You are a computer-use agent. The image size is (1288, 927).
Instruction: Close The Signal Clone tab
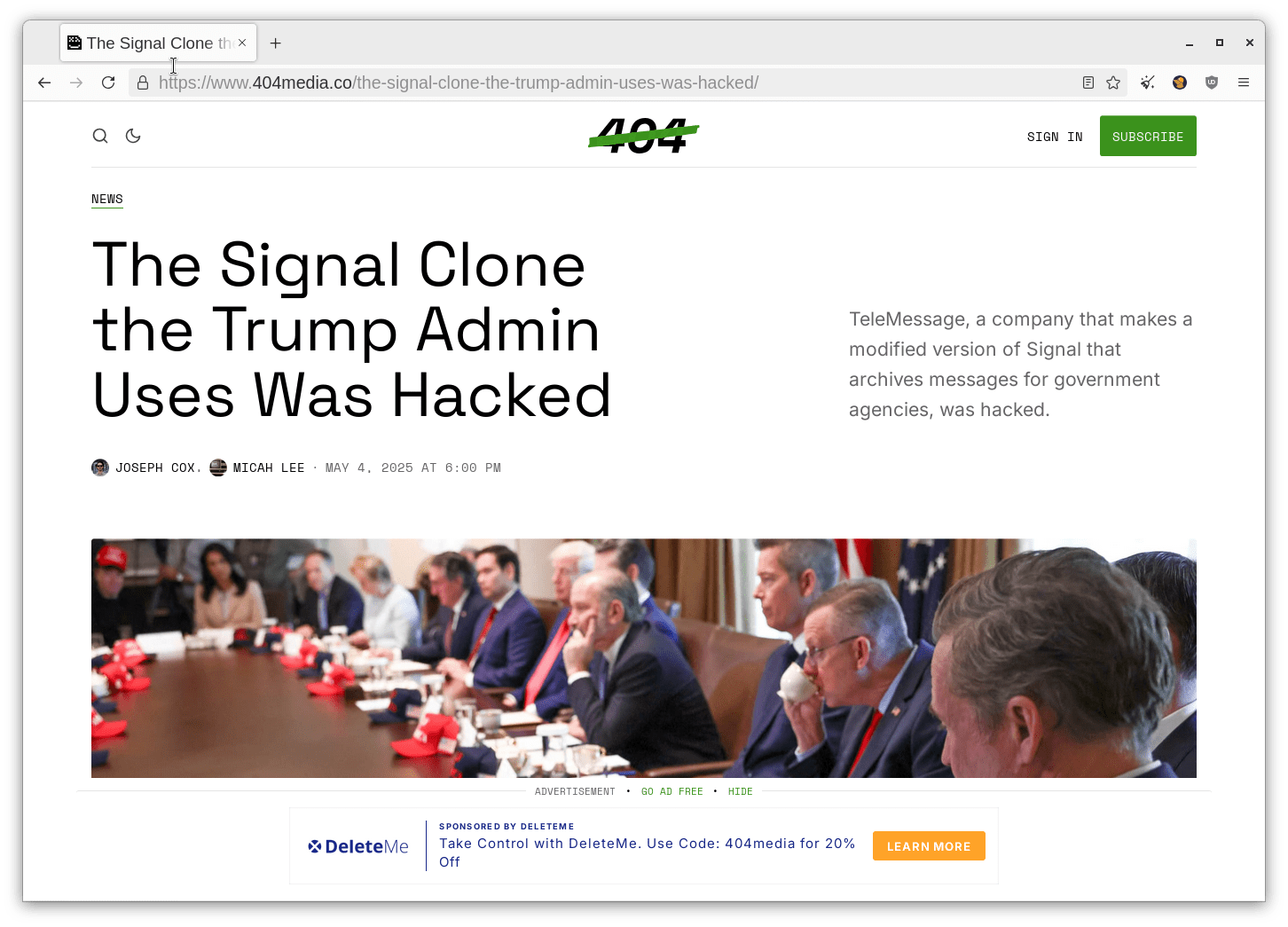tap(242, 43)
